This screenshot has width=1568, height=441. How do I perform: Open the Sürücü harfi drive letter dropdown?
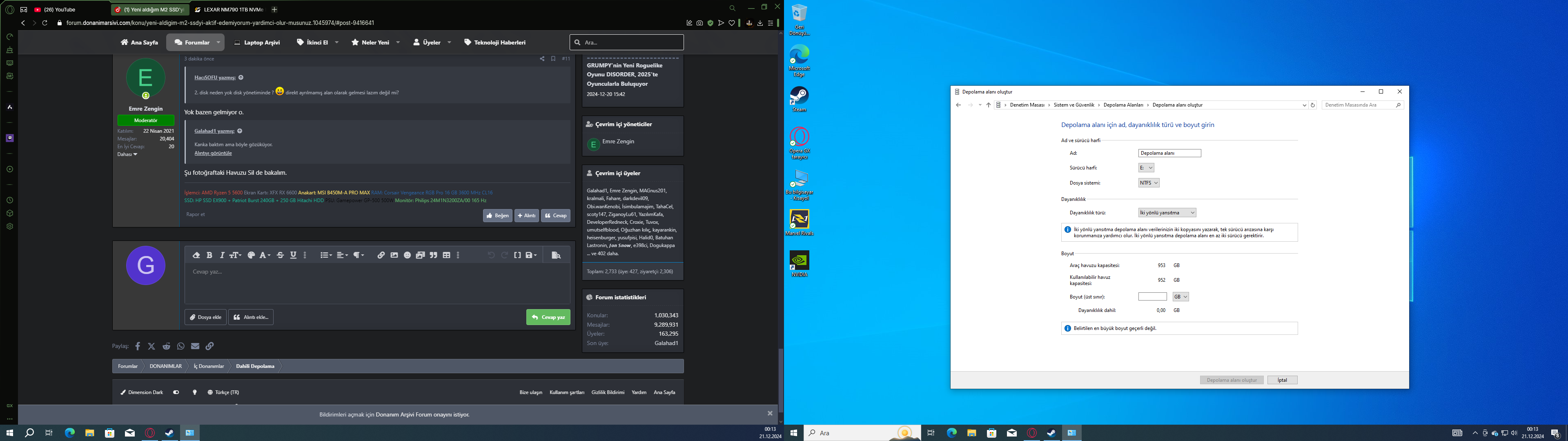[x=1146, y=168]
